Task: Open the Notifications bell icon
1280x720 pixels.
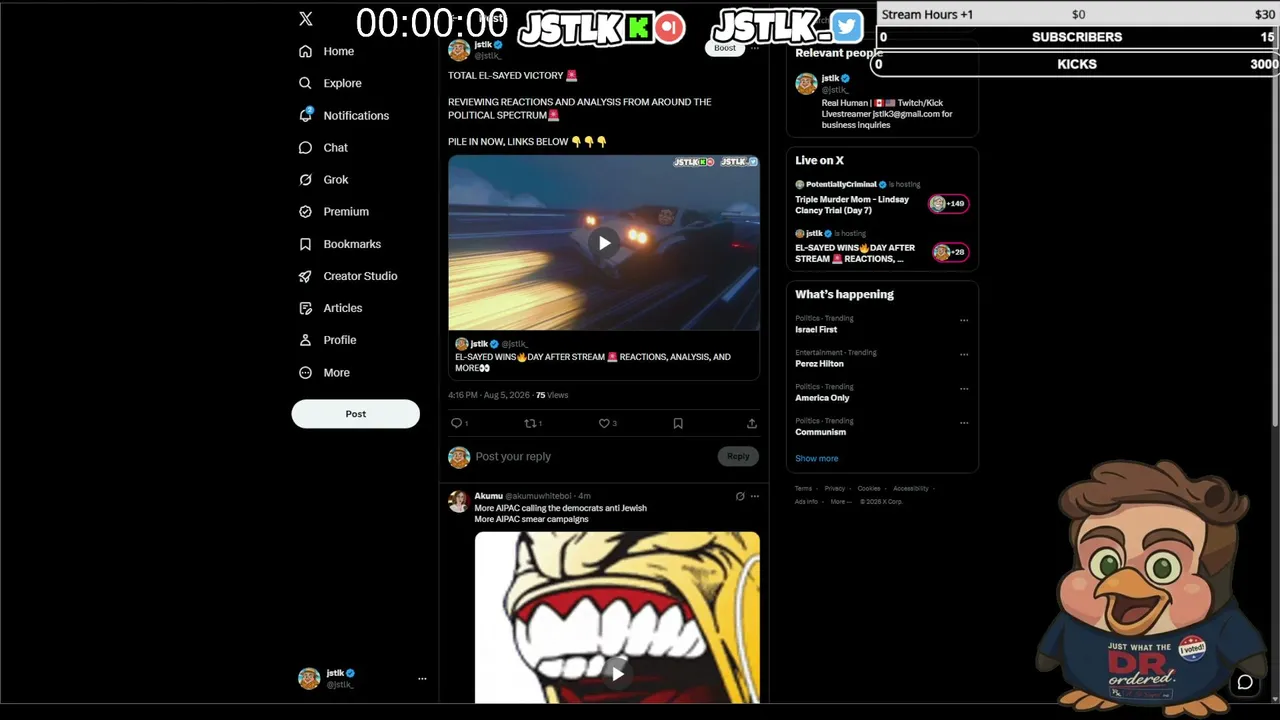Action: point(305,115)
